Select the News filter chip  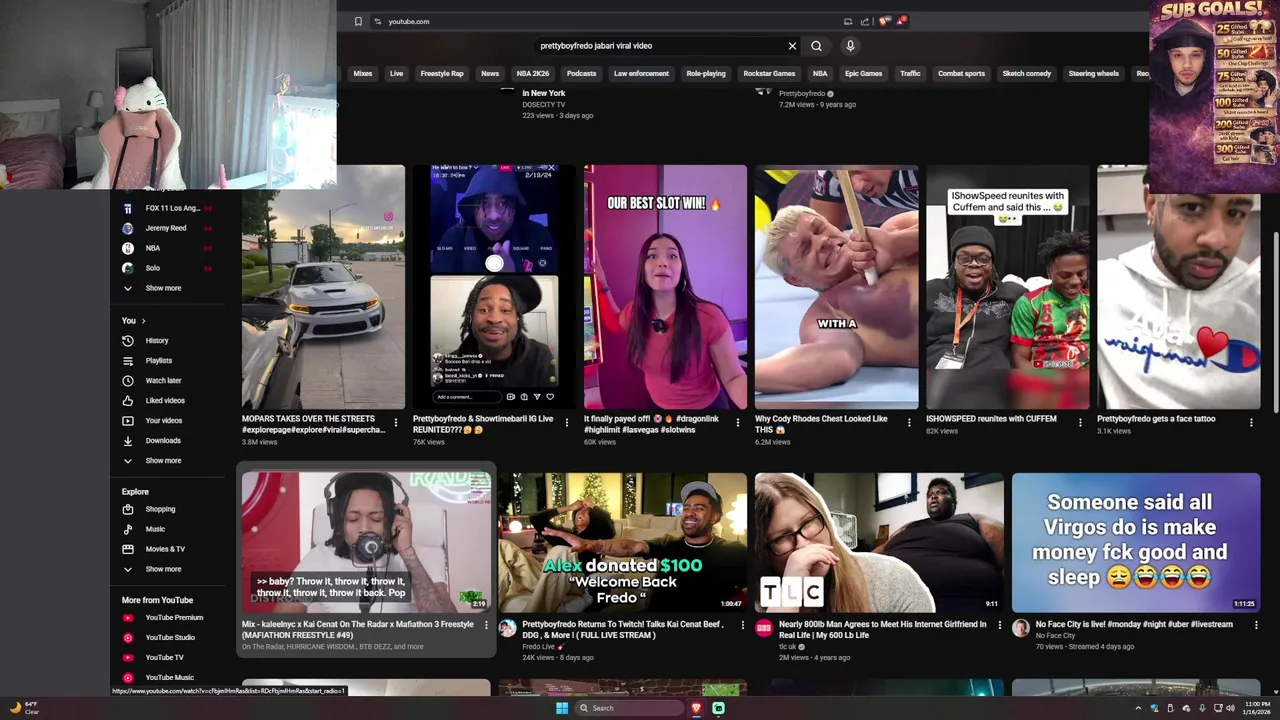click(x=490, y=73)
